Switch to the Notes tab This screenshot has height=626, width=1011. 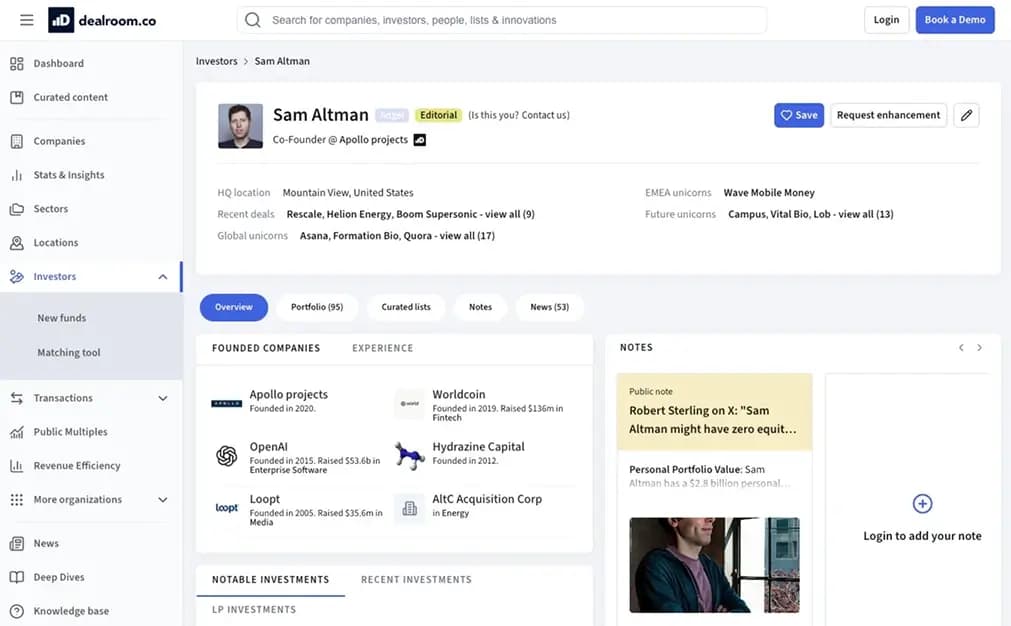[x=480, y=308]
